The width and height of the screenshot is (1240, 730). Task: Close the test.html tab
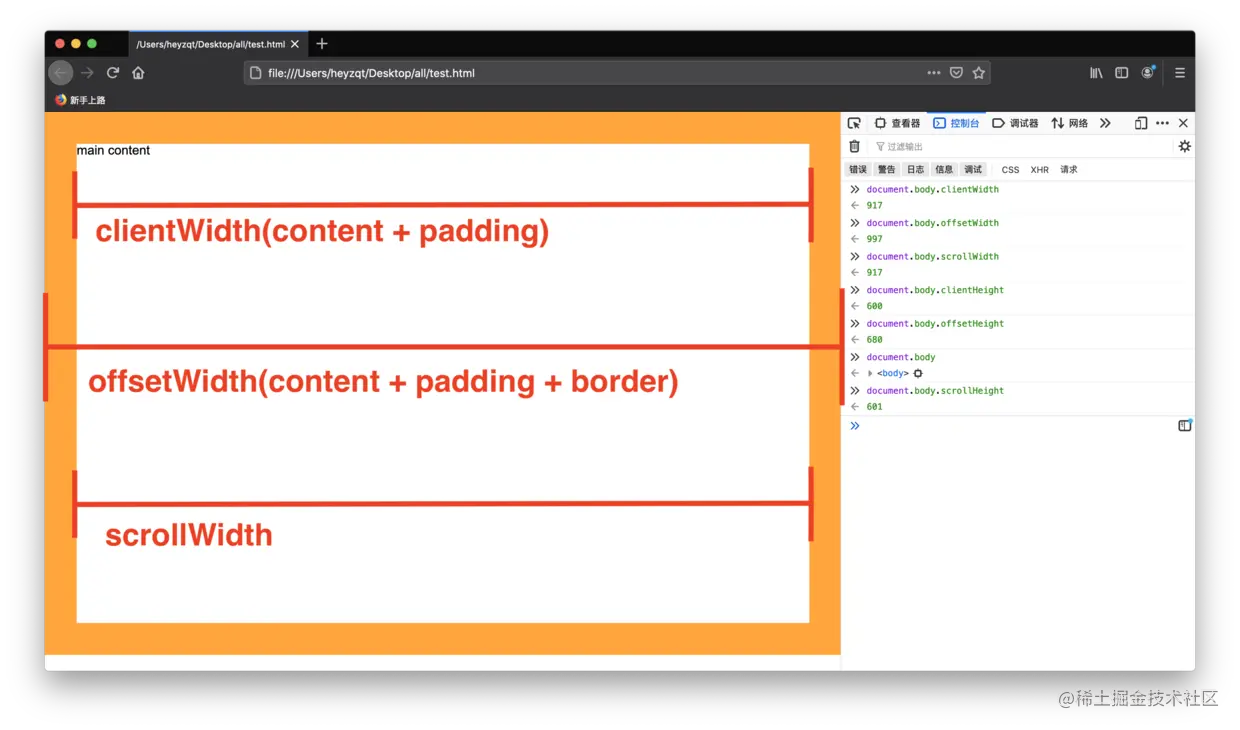pos(295,44)
